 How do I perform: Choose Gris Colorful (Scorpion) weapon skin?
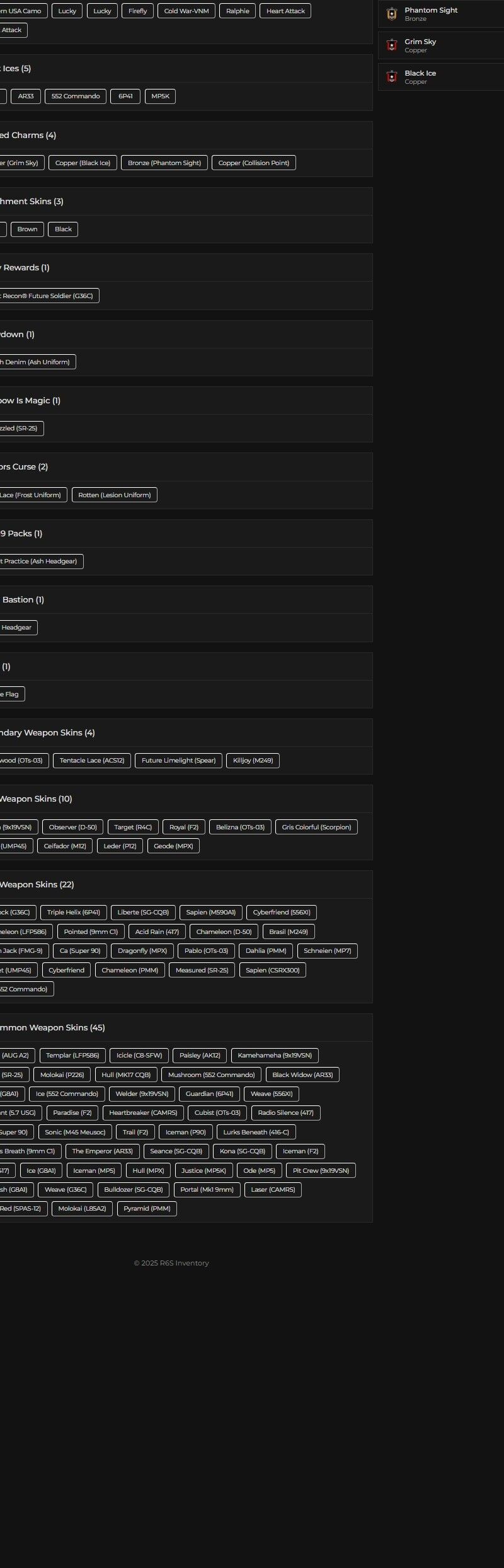[316, 827]
